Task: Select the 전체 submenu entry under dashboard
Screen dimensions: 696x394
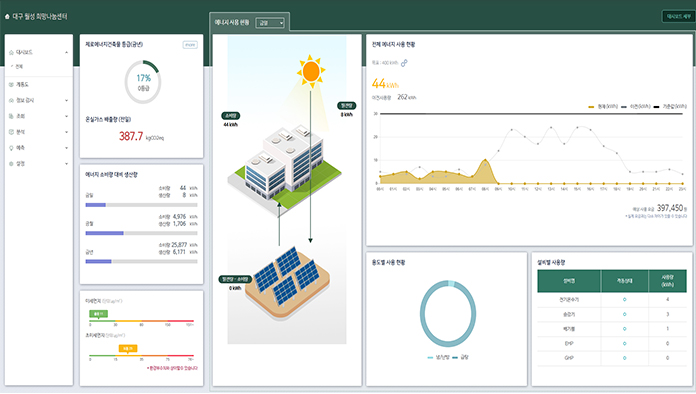Action: tap(19, 67)
